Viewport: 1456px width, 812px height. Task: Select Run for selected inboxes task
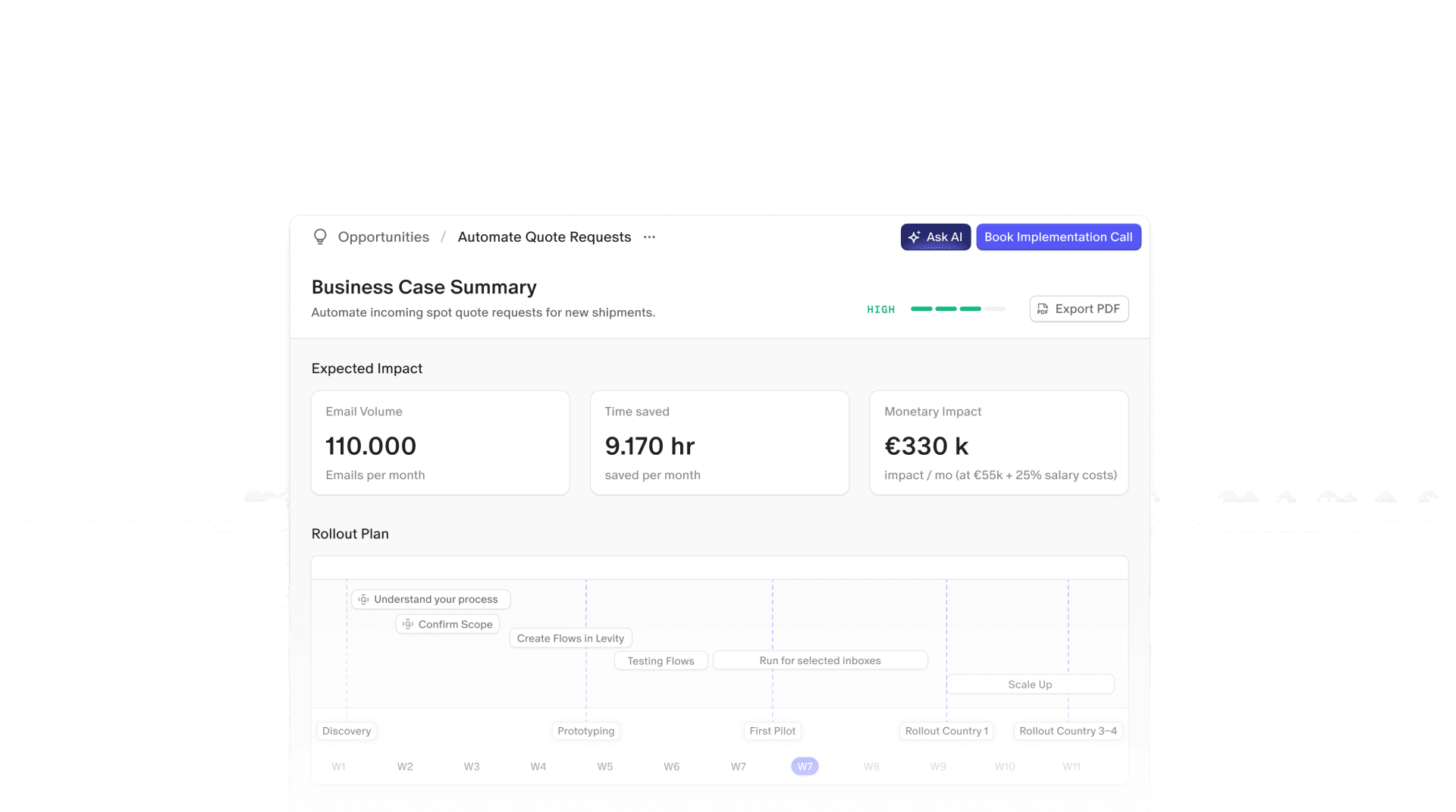[x=821, y=661]
